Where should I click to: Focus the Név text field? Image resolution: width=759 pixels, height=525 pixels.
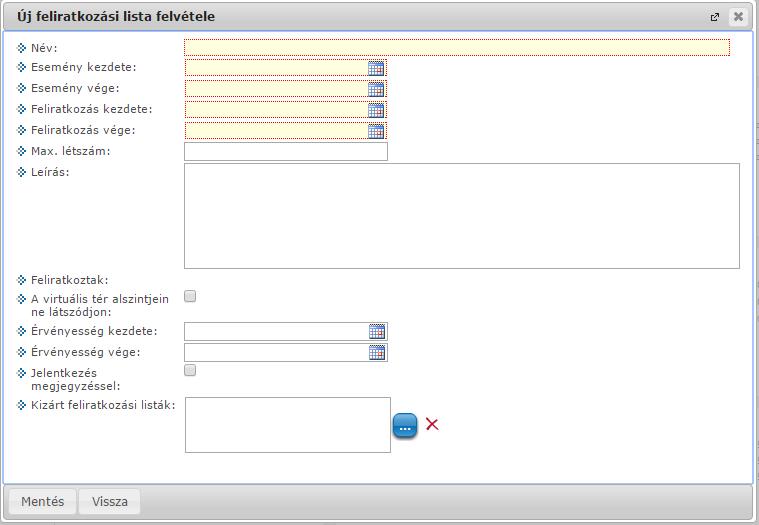tap(457, 47)
